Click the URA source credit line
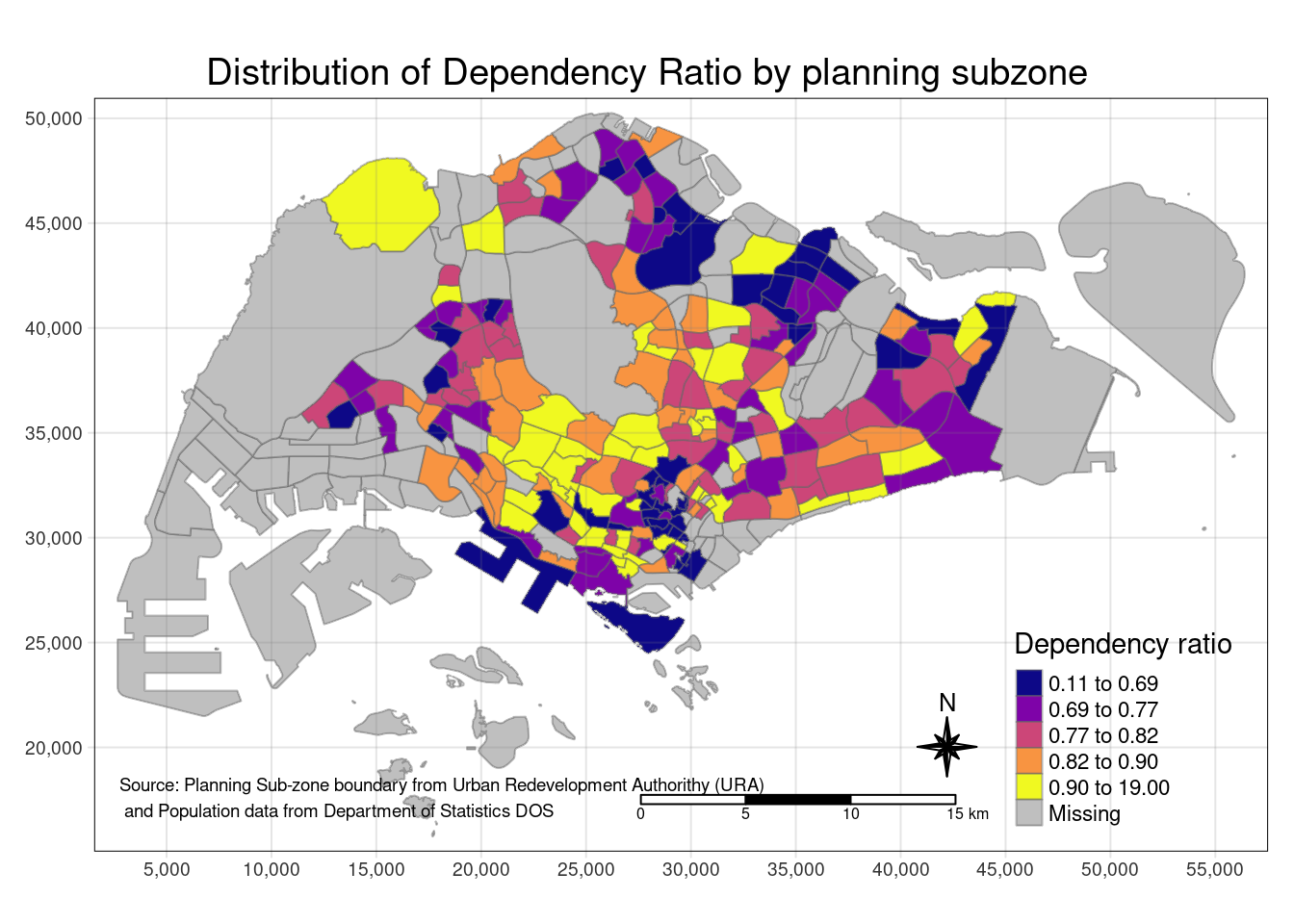 point(441,785)
